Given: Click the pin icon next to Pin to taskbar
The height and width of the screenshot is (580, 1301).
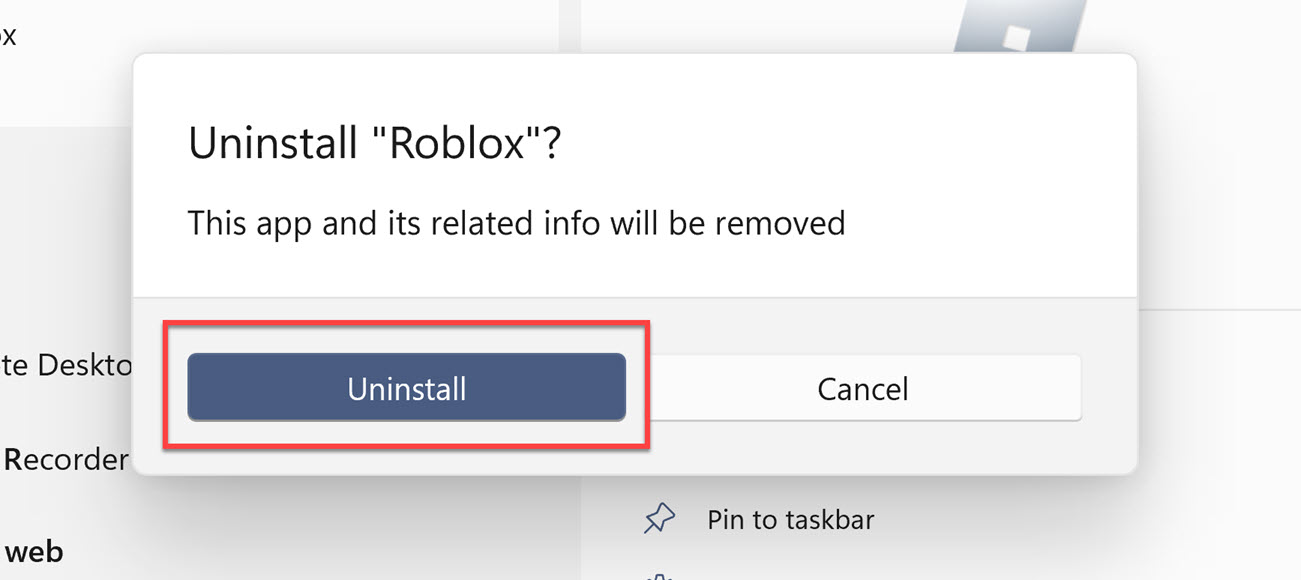Looking at the screenshot, I should (659, 518).
